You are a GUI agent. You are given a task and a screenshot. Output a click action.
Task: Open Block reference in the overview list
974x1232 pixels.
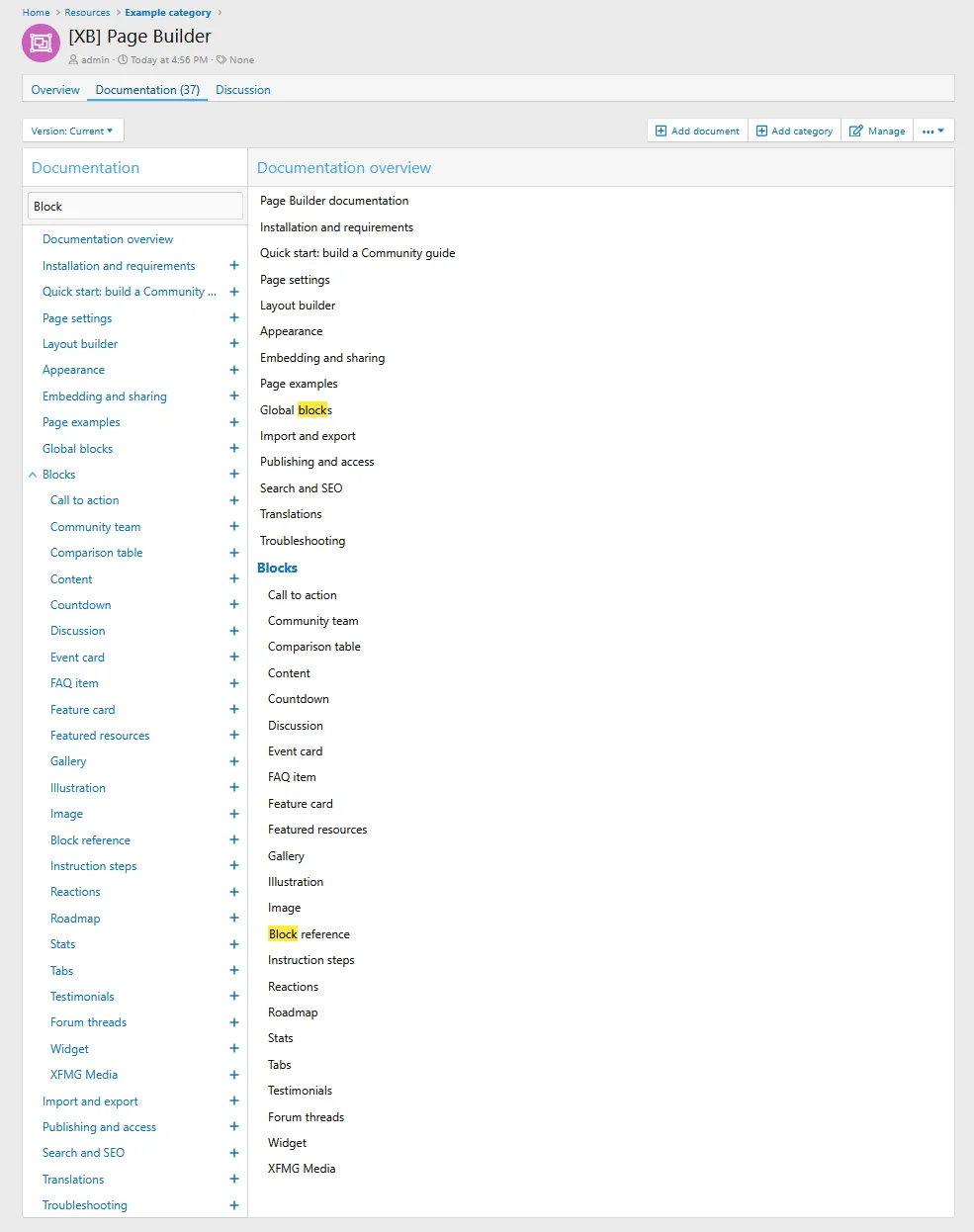309,934
